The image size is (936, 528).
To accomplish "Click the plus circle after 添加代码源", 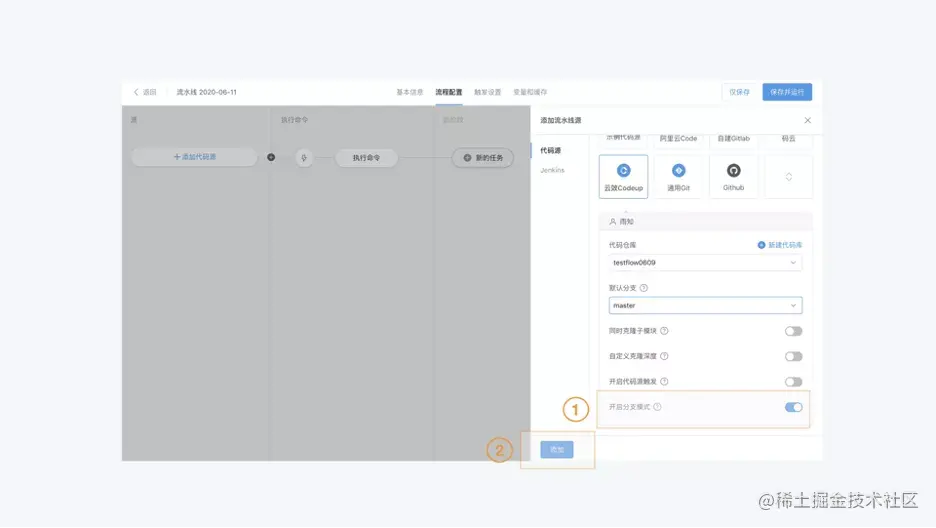I will tap(271, 158).
